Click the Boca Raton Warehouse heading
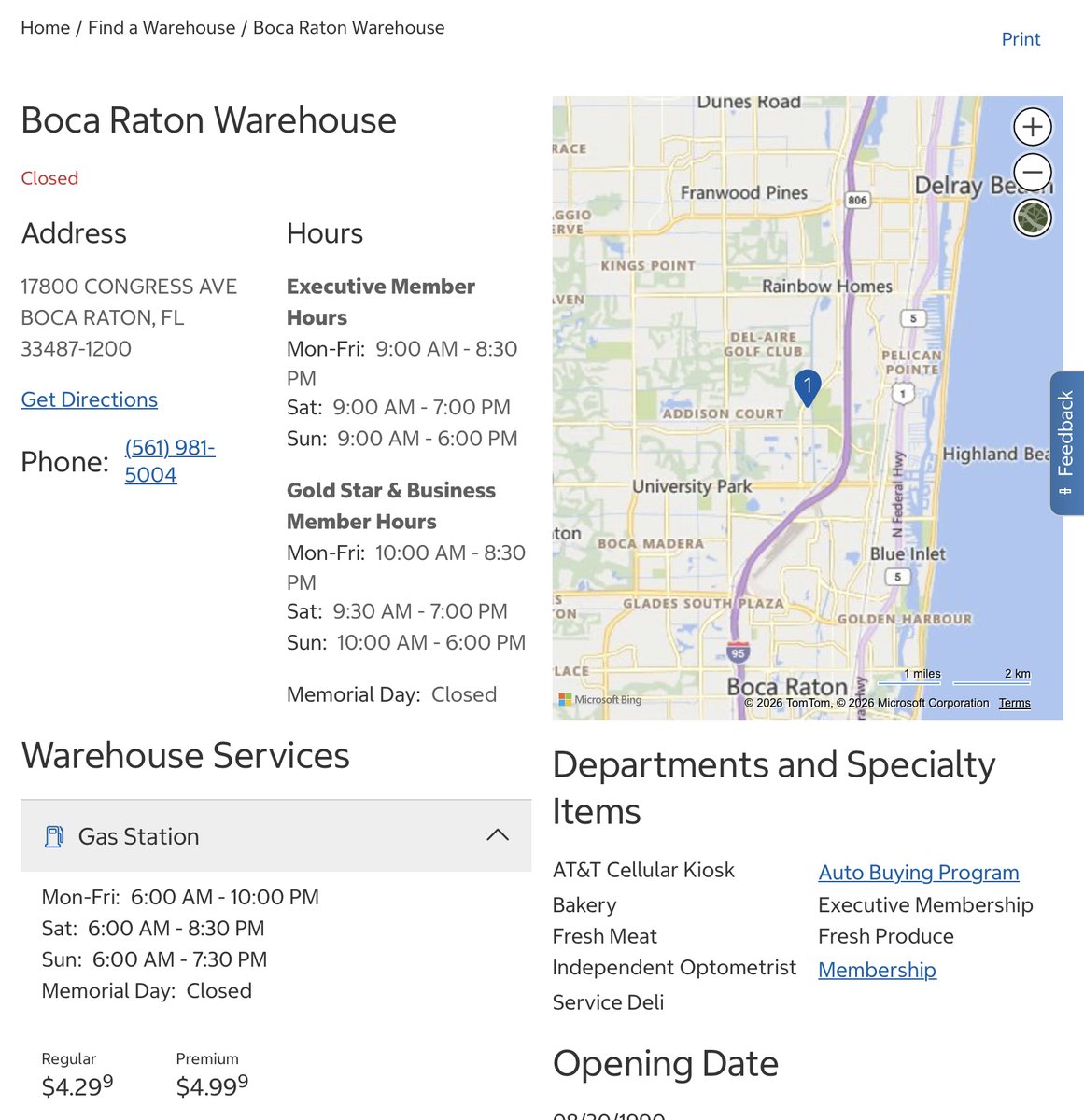 [208, 120]
